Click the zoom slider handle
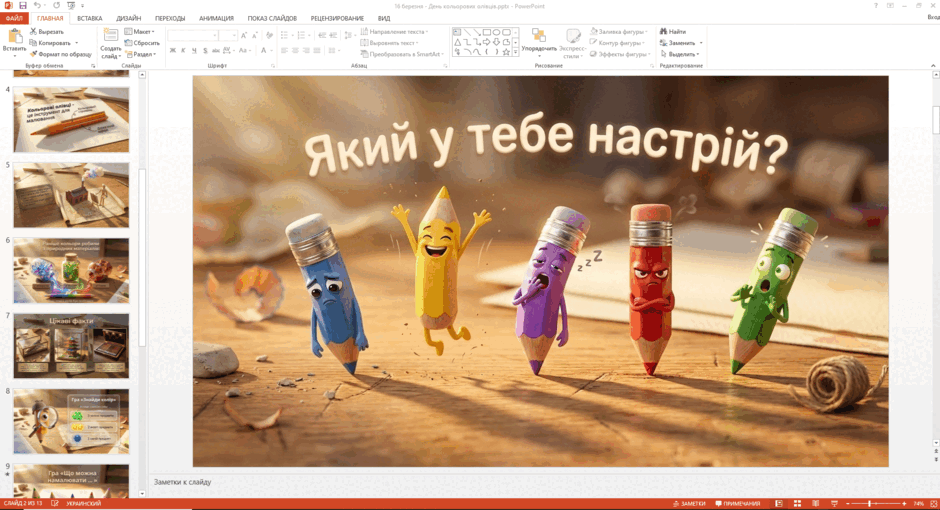Screen dimensions: 940x510 869,504
